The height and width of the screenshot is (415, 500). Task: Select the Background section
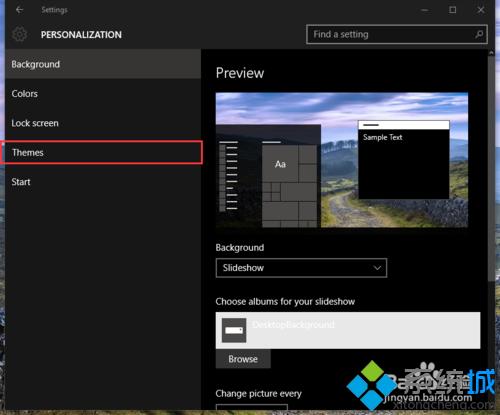pyautogui.click(x=103, y=64)
